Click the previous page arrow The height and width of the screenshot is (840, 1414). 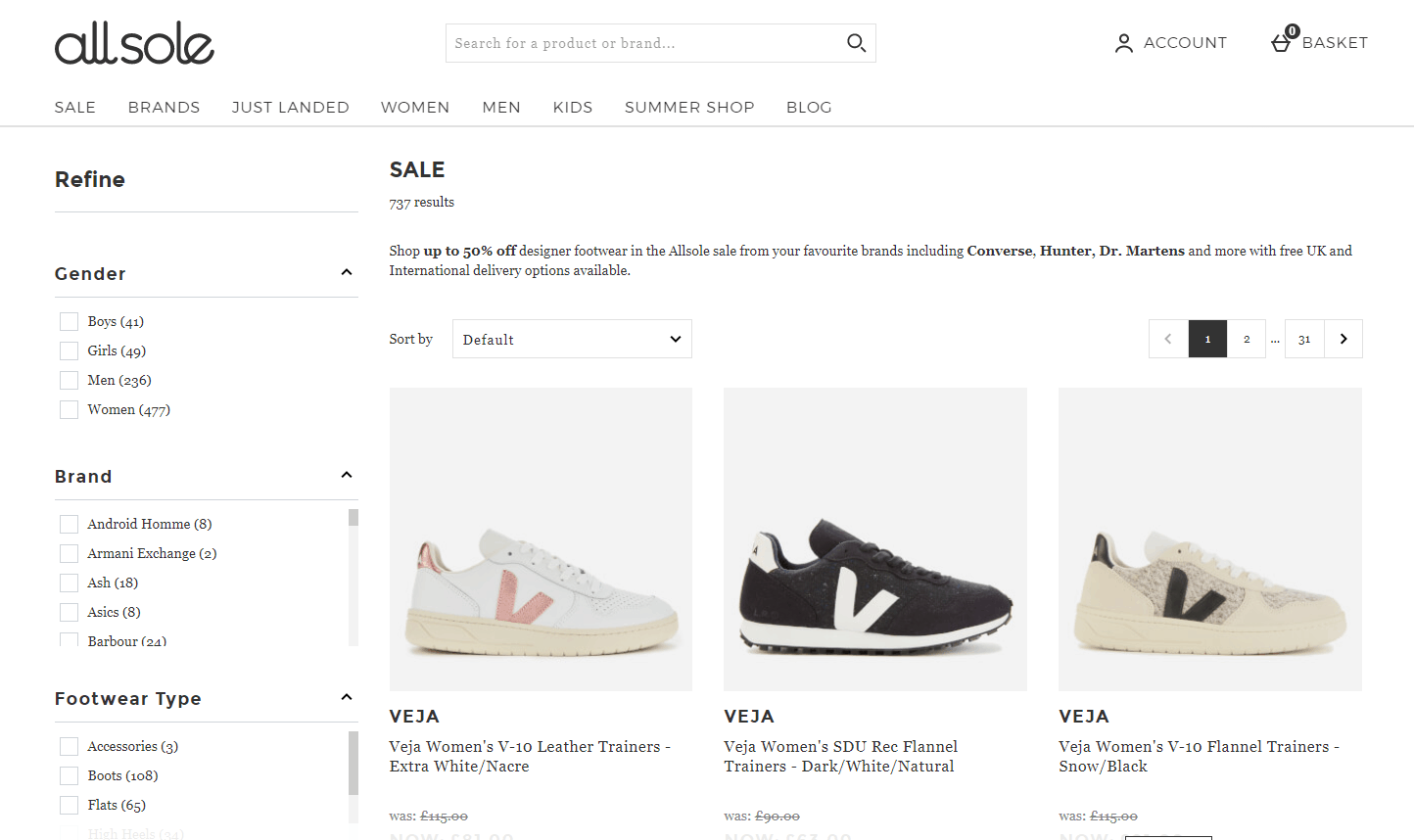coord(1168,339)
